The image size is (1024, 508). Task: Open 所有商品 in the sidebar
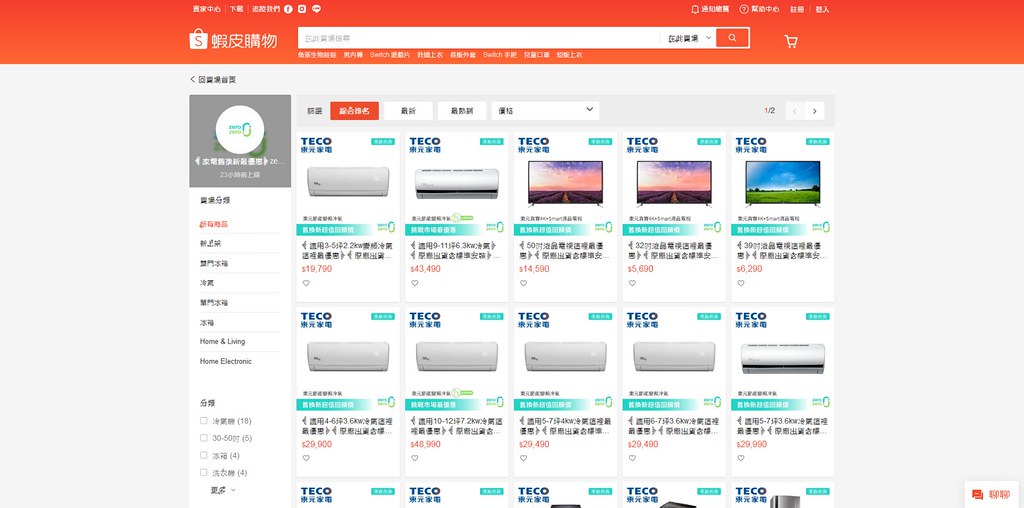pos(214,224)
